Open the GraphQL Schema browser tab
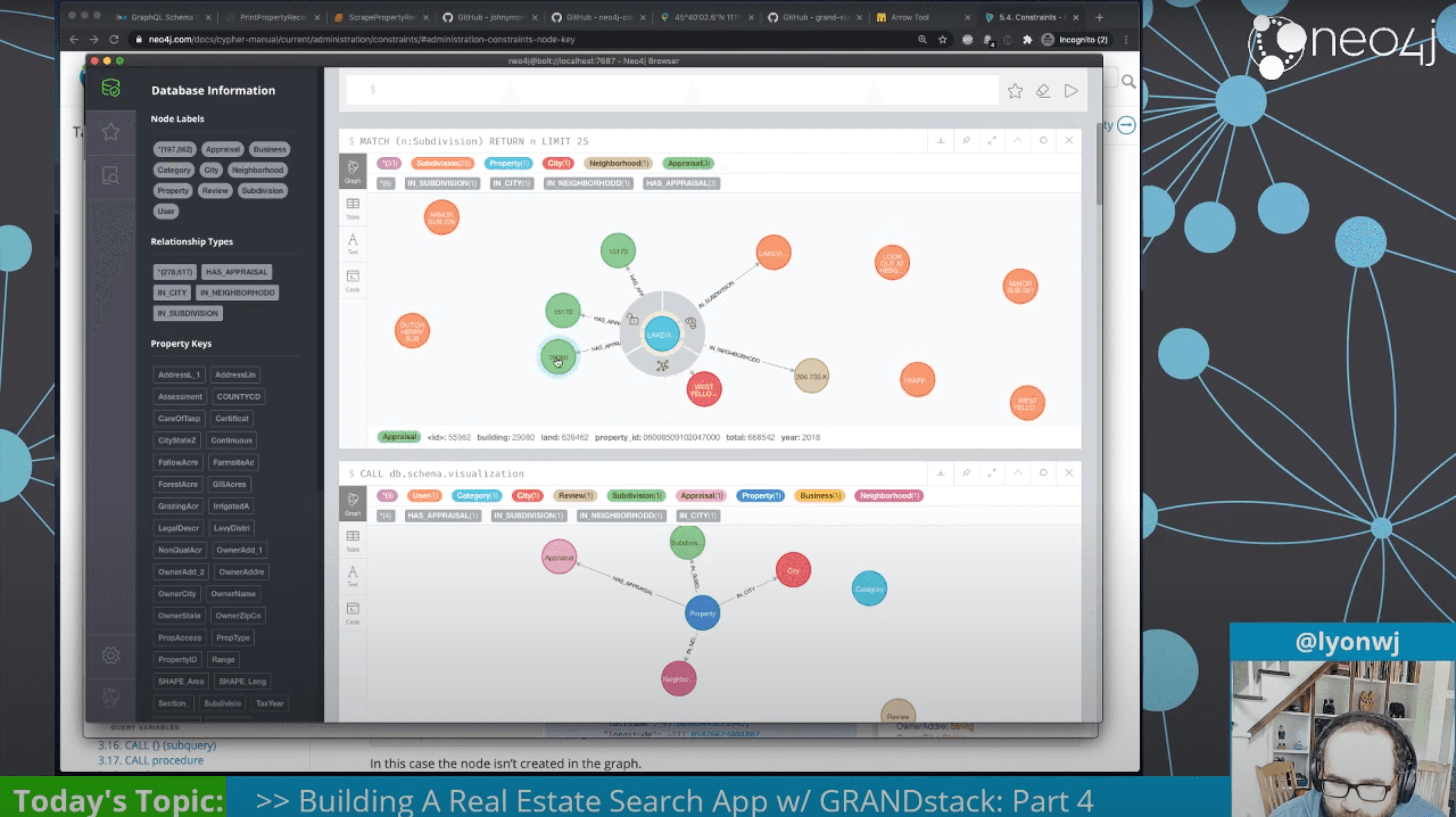 click(x=162, y=17)
